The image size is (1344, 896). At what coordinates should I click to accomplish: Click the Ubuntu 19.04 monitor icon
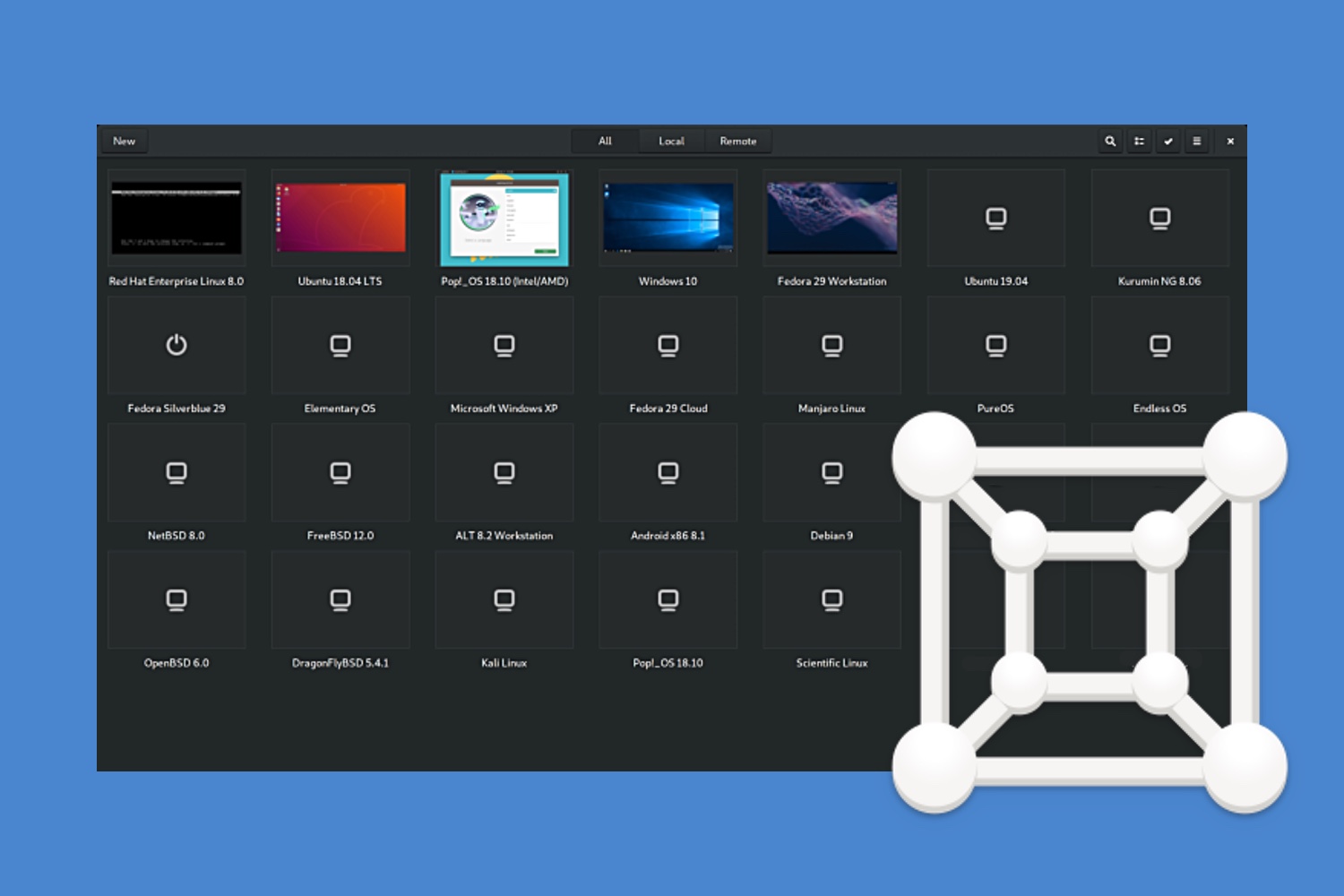point(996,219)
